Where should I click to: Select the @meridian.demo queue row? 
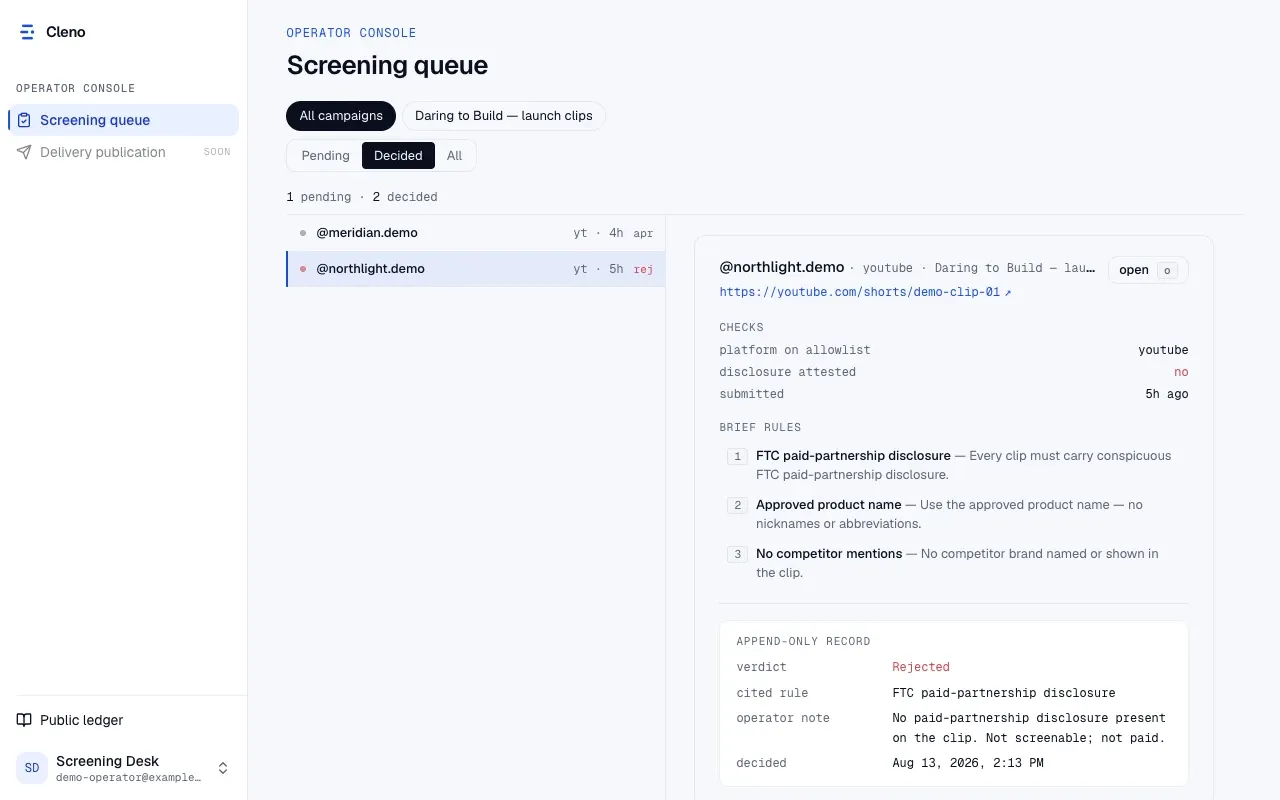(476, 233)
